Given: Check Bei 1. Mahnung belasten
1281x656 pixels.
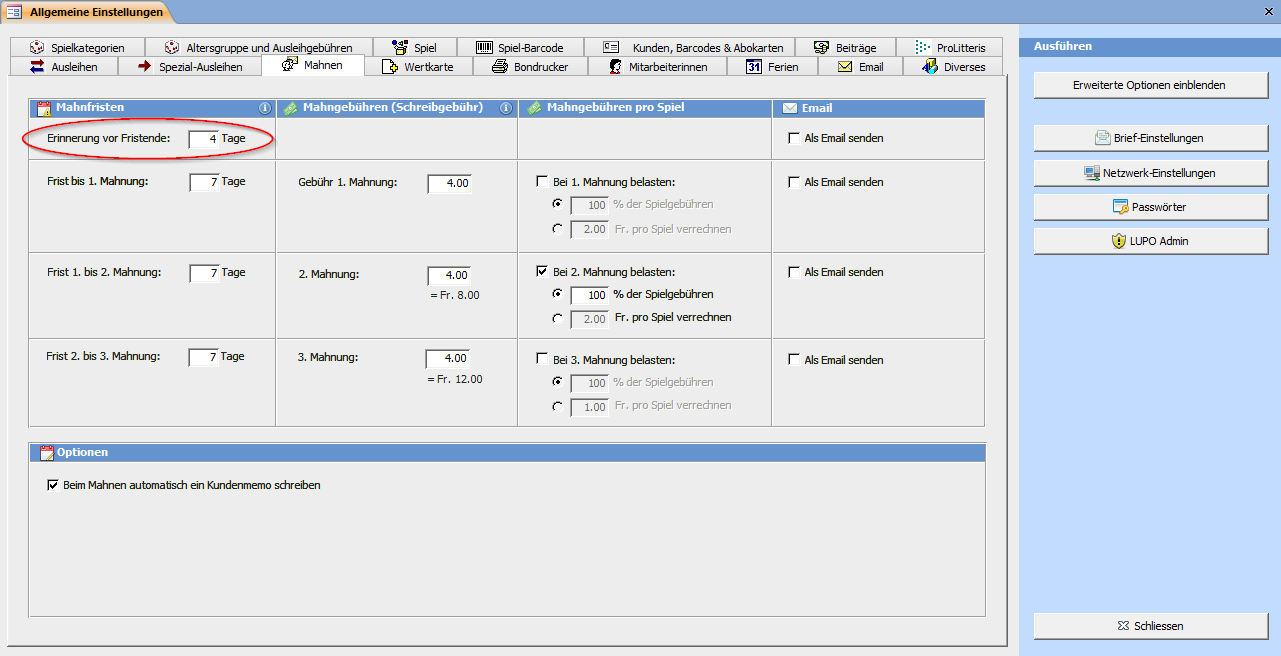Looking at the screenshot, I should (x=542, y=182).
